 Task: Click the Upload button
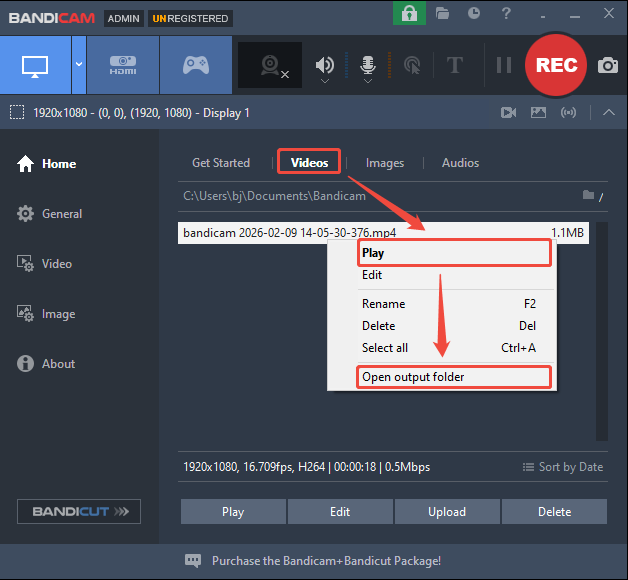coord(447,512)
